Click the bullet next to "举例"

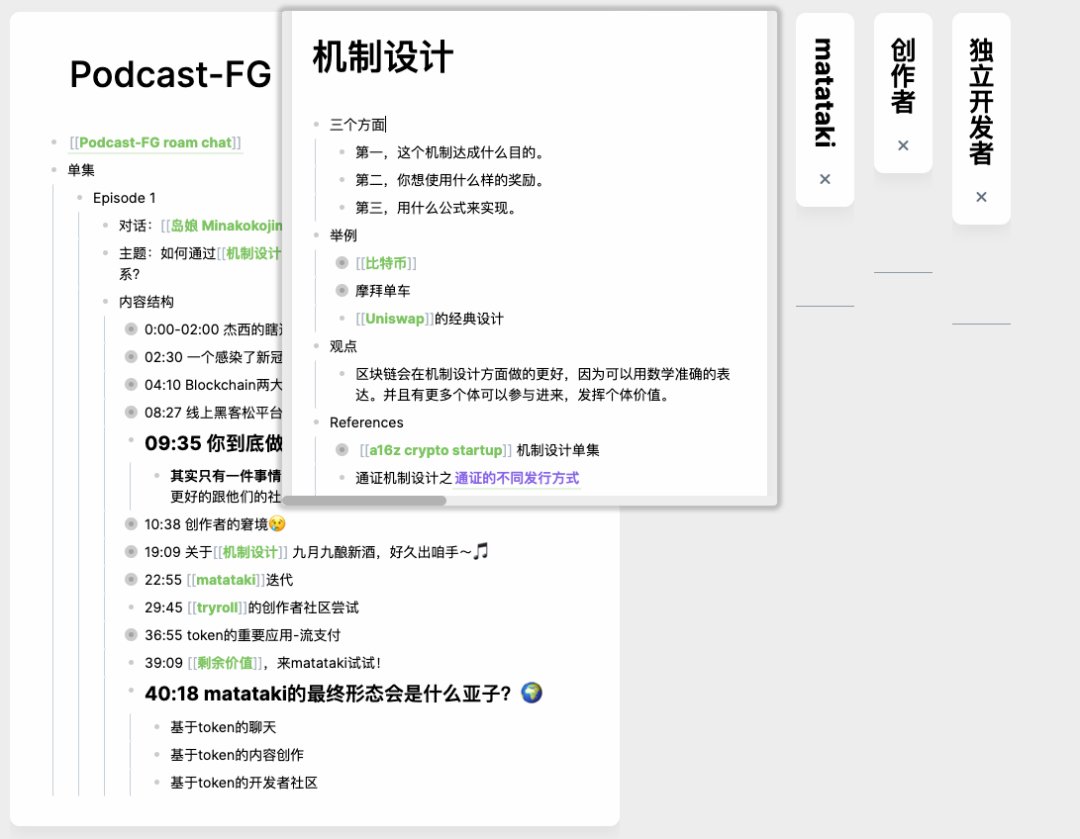318,235
